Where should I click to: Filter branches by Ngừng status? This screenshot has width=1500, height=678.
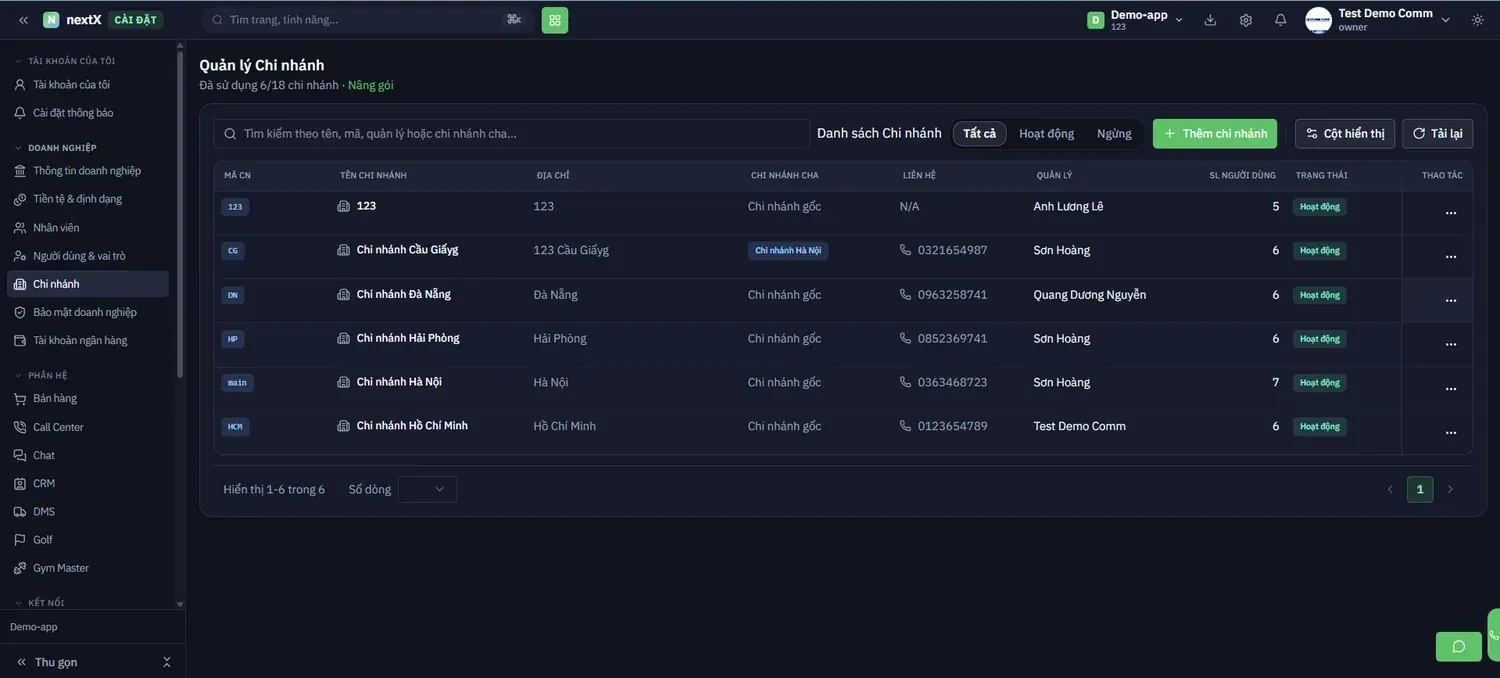coord(1114,134)
